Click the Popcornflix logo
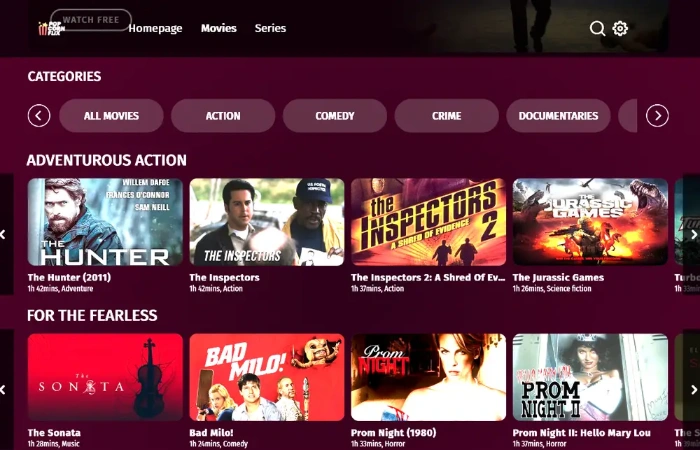The width and height of the screenshot is (700, 450). (x=52, y=29)
